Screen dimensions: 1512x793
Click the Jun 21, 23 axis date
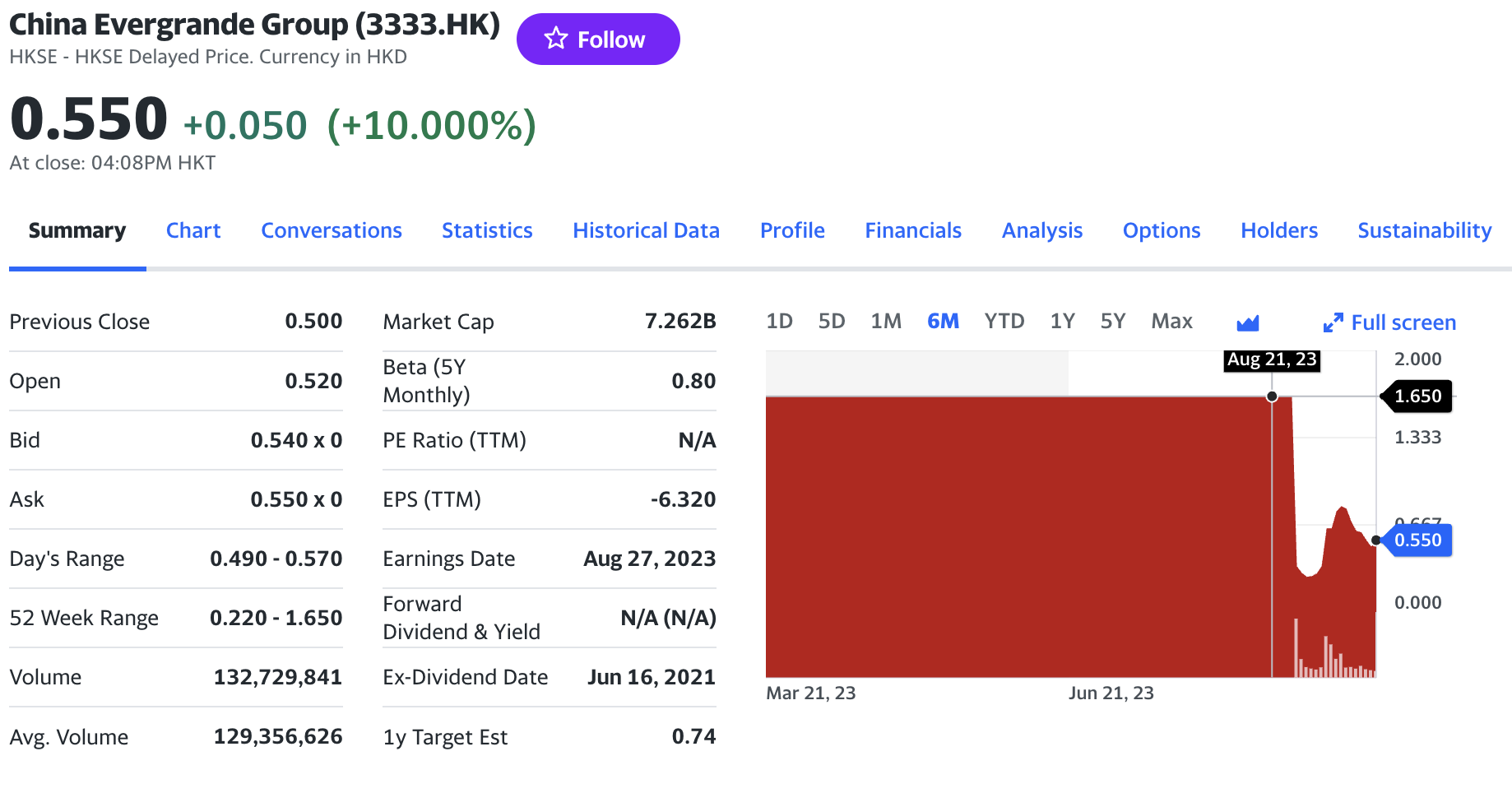tap(1111, 693)
